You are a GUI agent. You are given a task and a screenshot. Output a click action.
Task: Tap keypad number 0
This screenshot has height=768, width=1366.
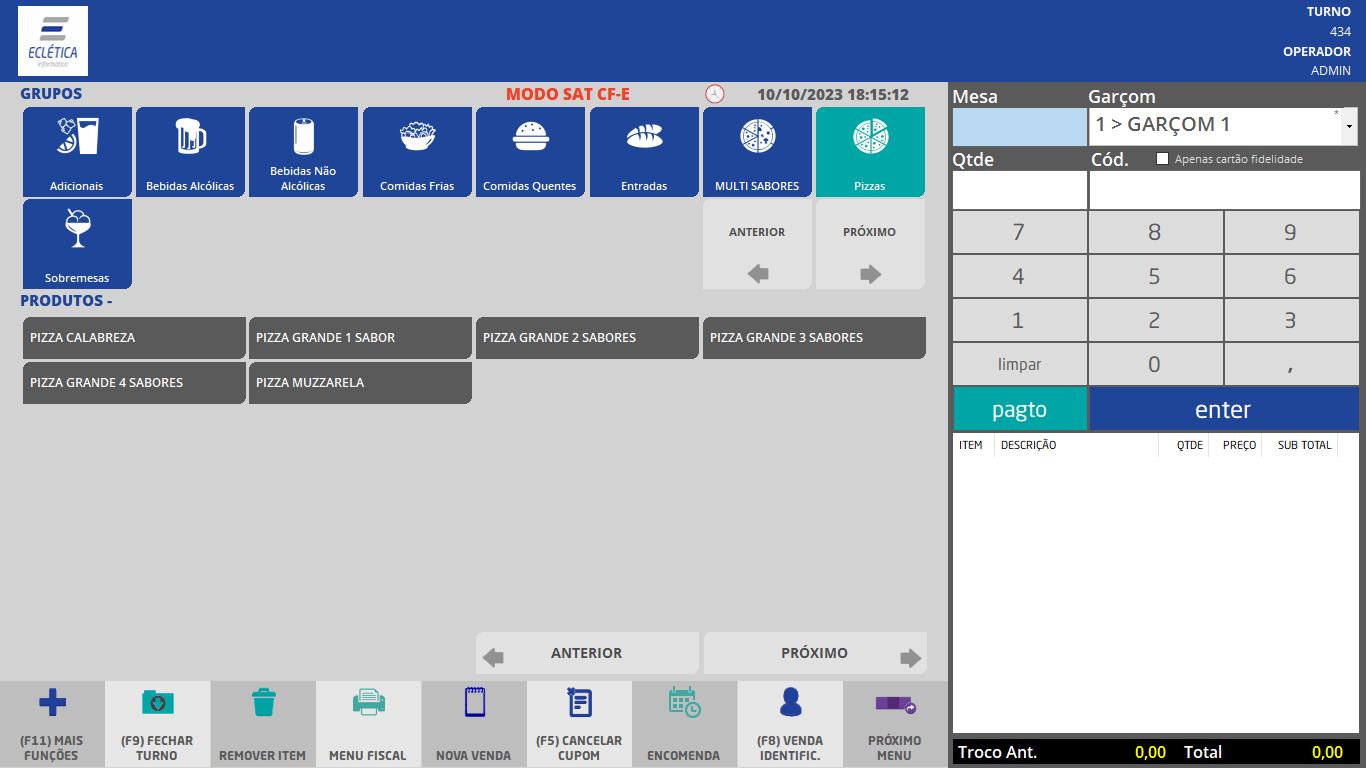pos(1155,364)
